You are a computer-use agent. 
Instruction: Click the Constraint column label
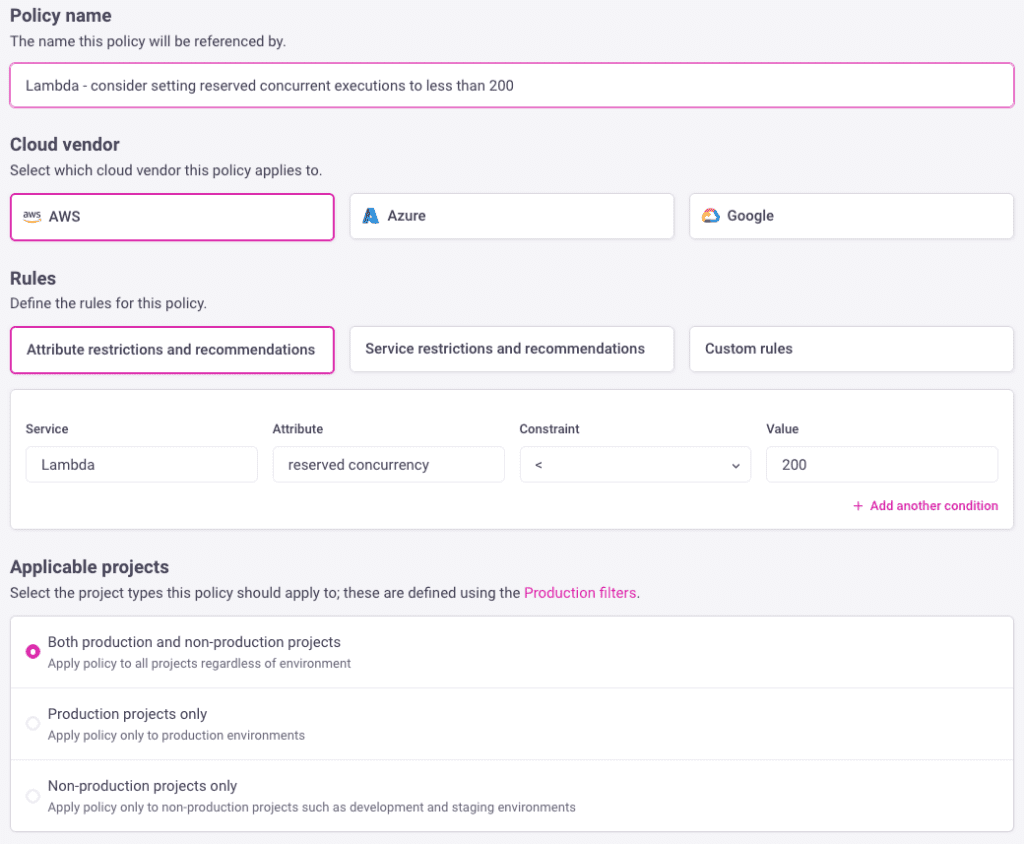549,429
